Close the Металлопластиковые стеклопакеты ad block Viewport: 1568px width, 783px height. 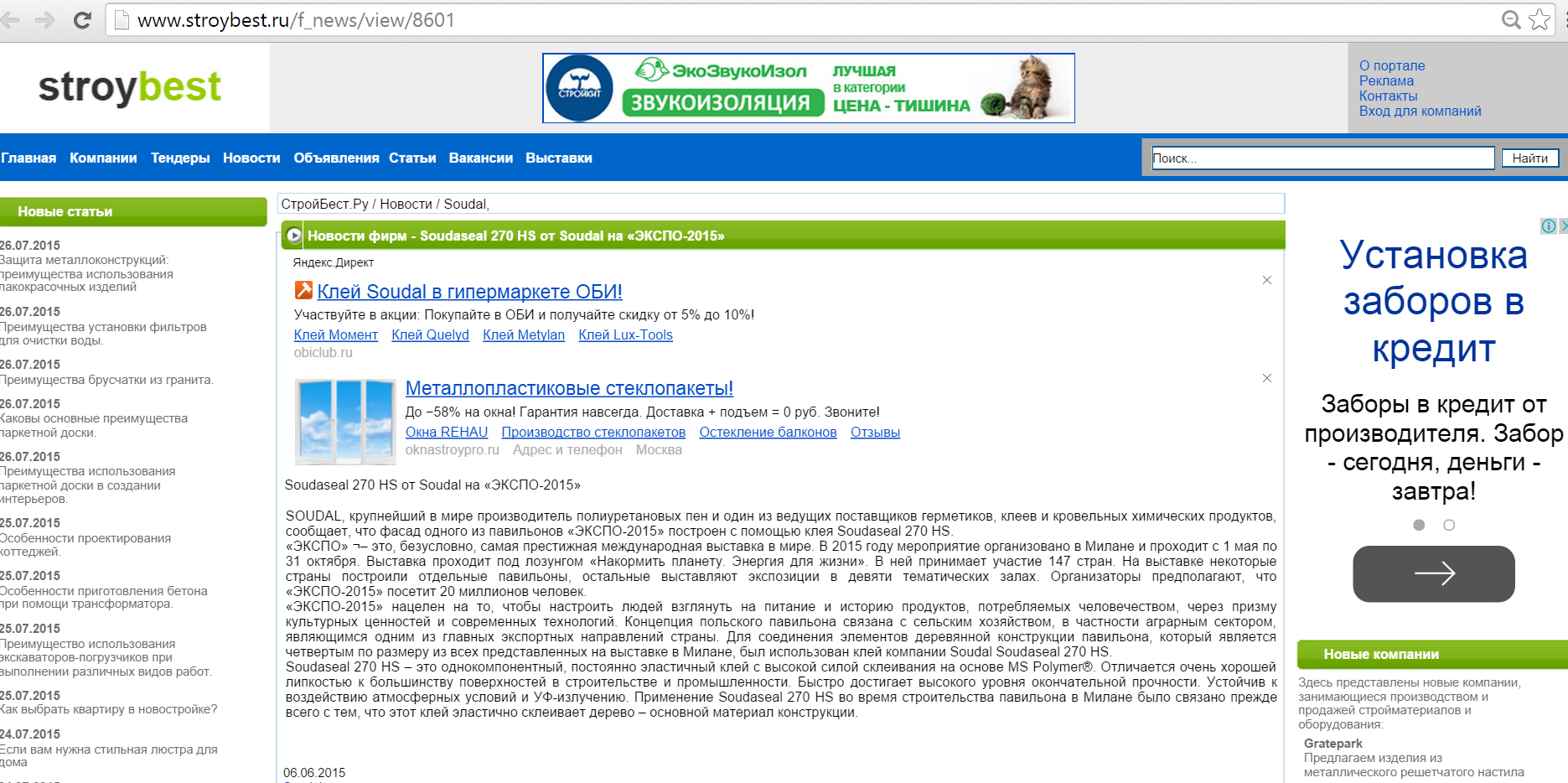pos(1267,378)
